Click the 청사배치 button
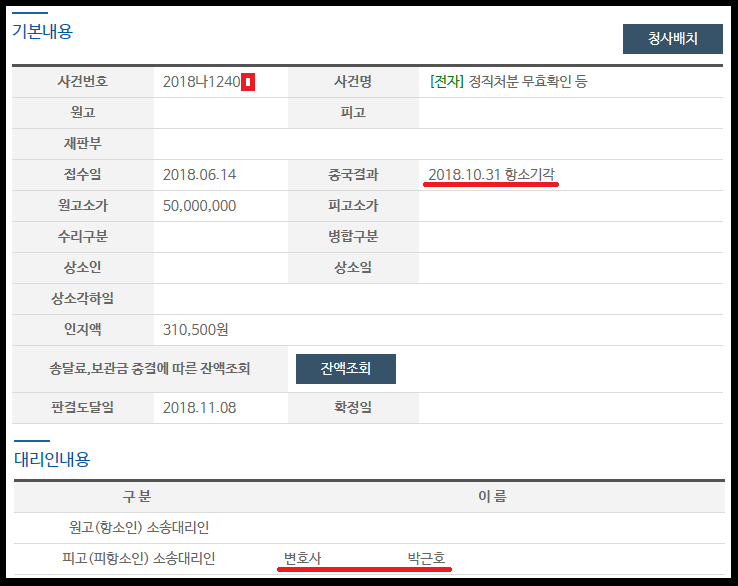738x586 pixels. [x=672, y=39]
